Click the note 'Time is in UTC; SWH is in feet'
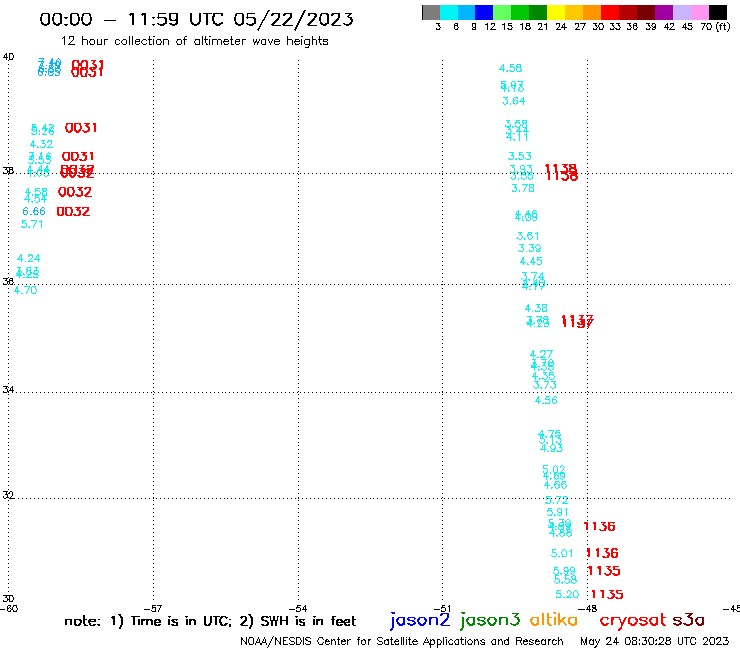 210,621
